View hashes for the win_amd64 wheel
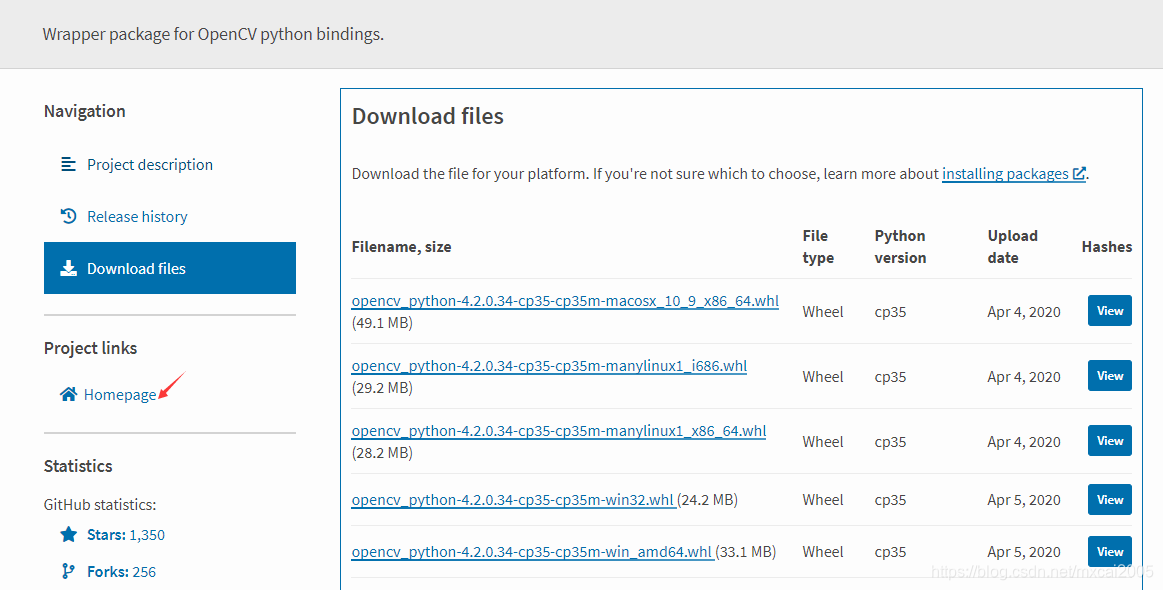The image size is (1163, 590). [1110, 551]
